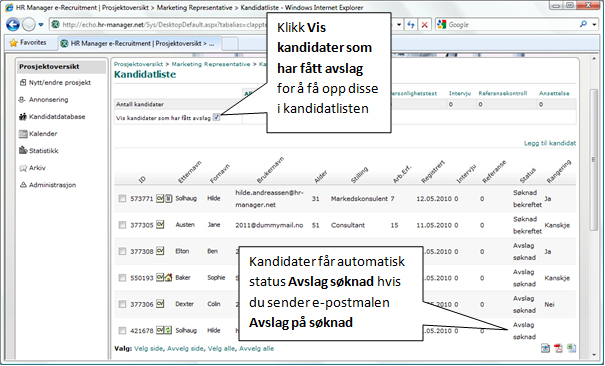The height and width of the screenshot is (366, 605).
Task: Open the Favorites star button
Action: coord(27,42)
